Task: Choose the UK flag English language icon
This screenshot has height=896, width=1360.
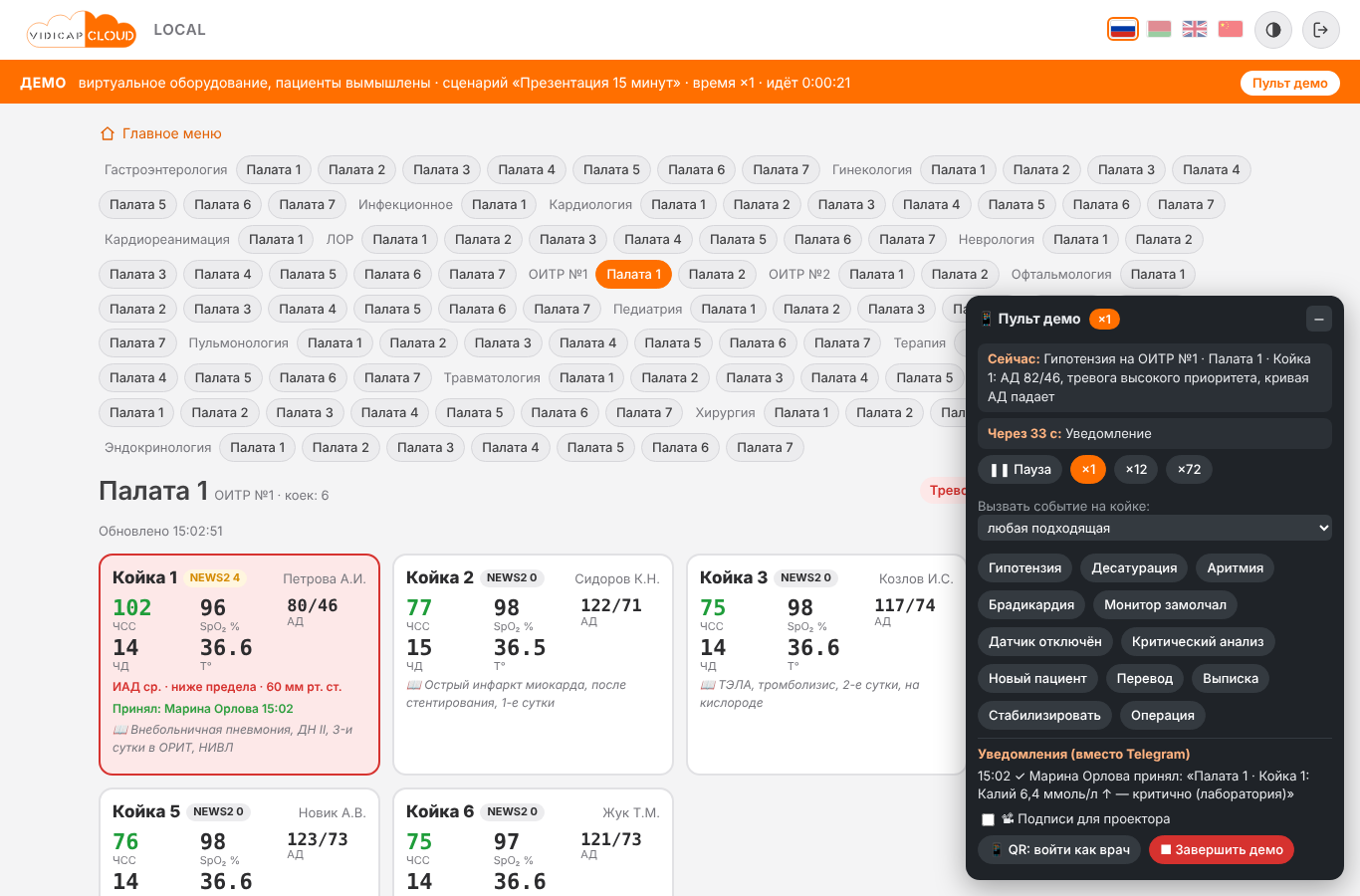Action: 1195,29
